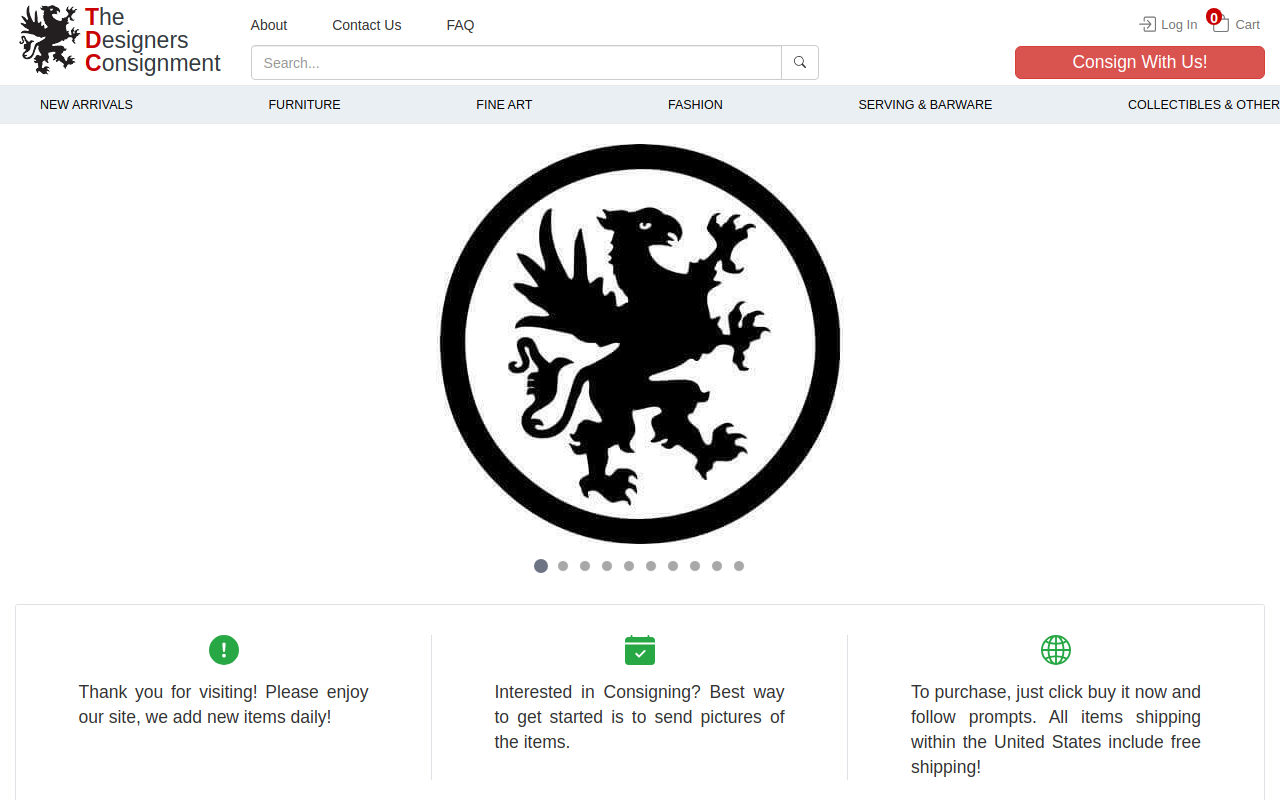This screenshot has width=1280, height=800.
Task: Click the large griffin carousel image
Action: pos(640,344)
